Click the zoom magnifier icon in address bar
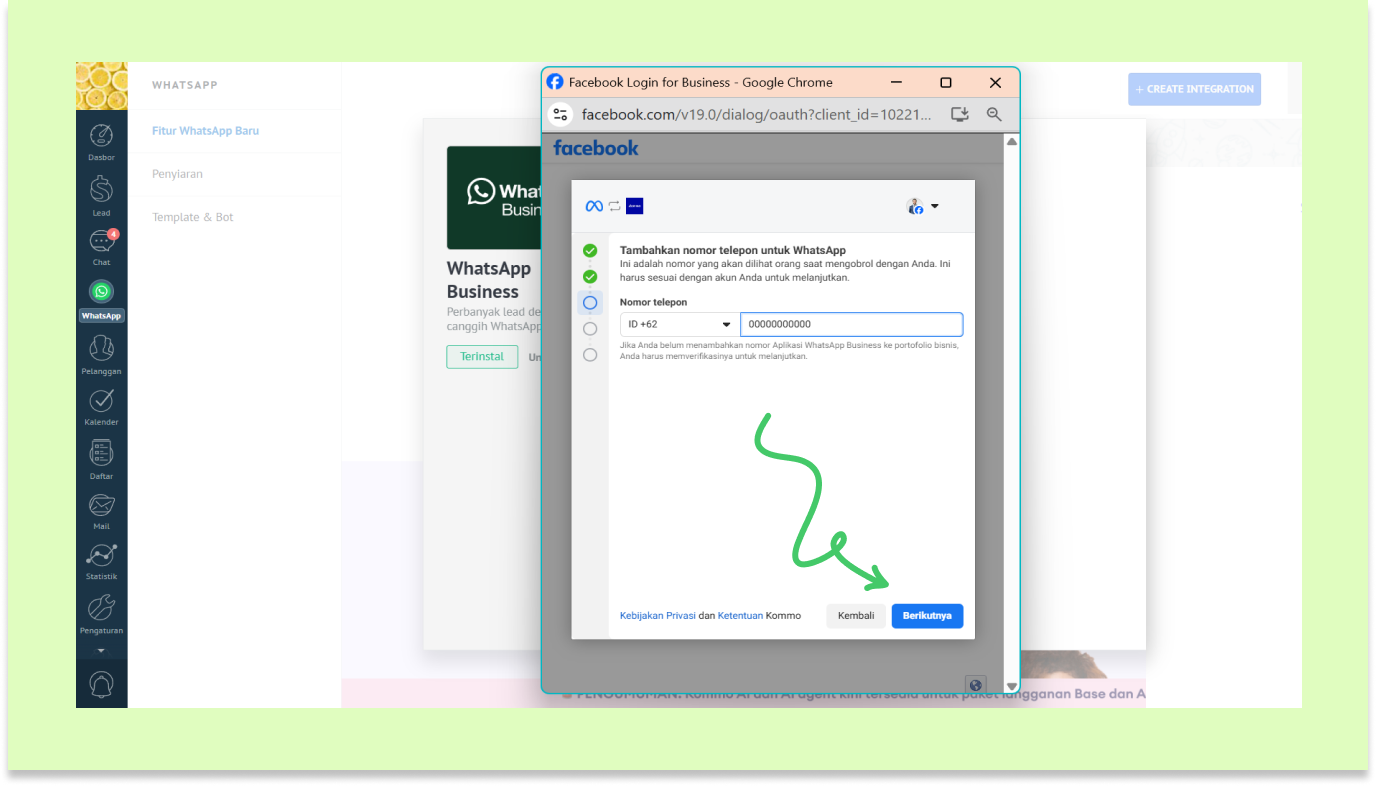1376x786 pixels. (994, 115)
